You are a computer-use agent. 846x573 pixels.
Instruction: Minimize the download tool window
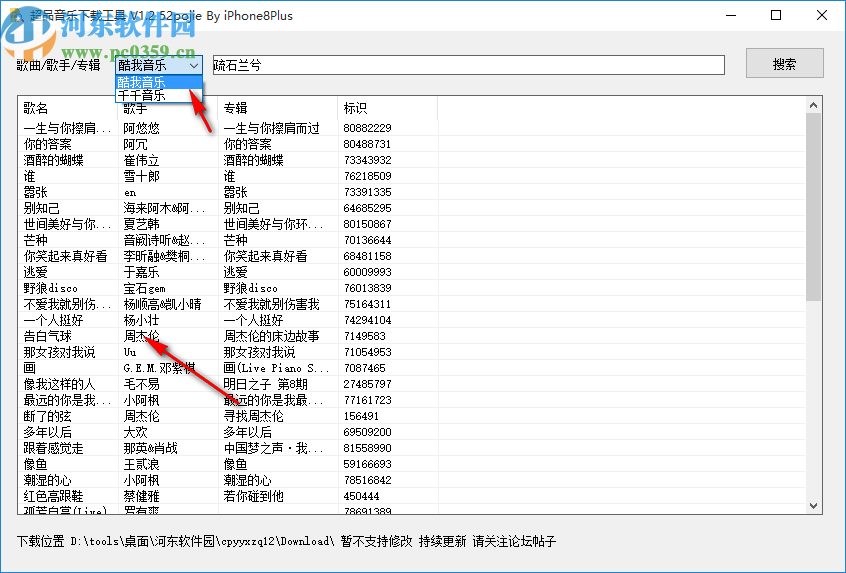pyautogui.click(x=731, y=15)
